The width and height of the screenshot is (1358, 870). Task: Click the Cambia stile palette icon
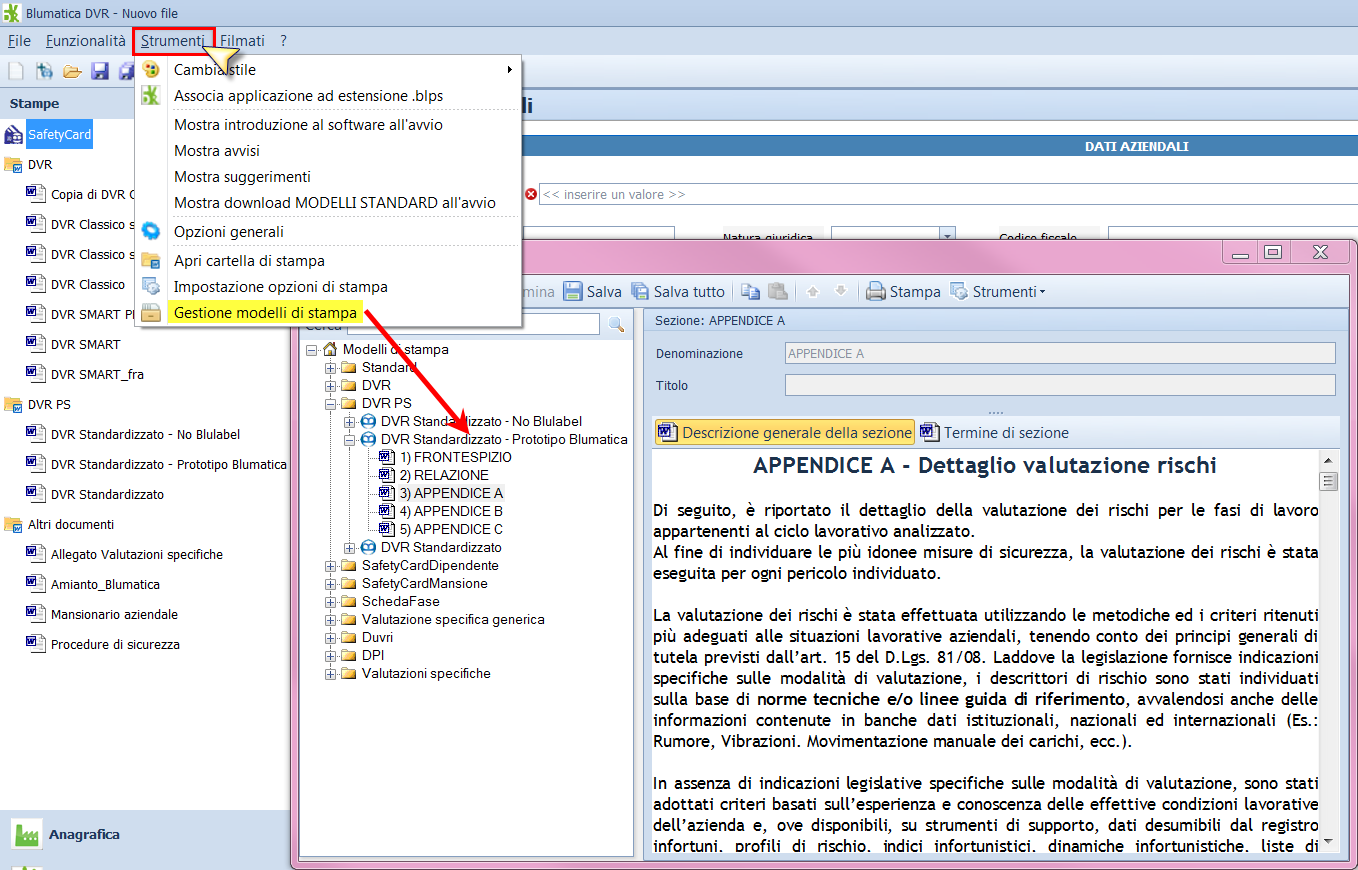(x=151, y=70)
